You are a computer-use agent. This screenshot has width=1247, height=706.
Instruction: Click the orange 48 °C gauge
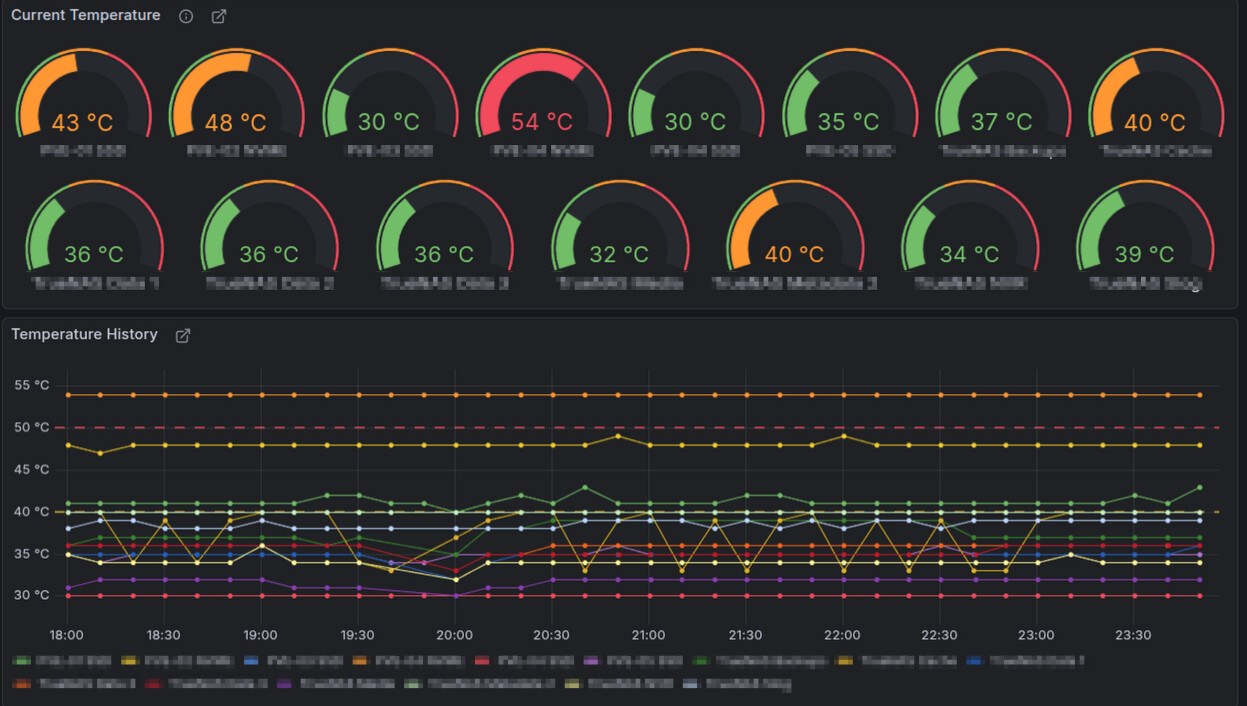click(x=235, y=98)
